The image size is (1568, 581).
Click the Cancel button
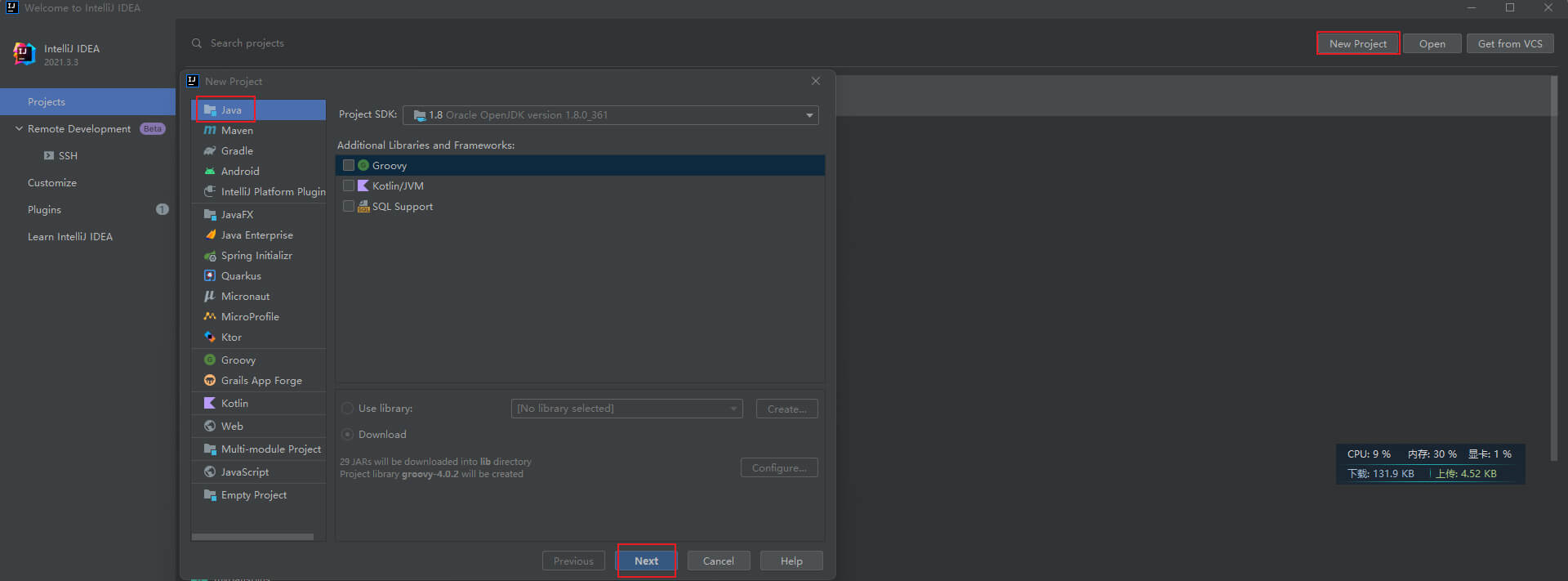[x=719, y=561]
